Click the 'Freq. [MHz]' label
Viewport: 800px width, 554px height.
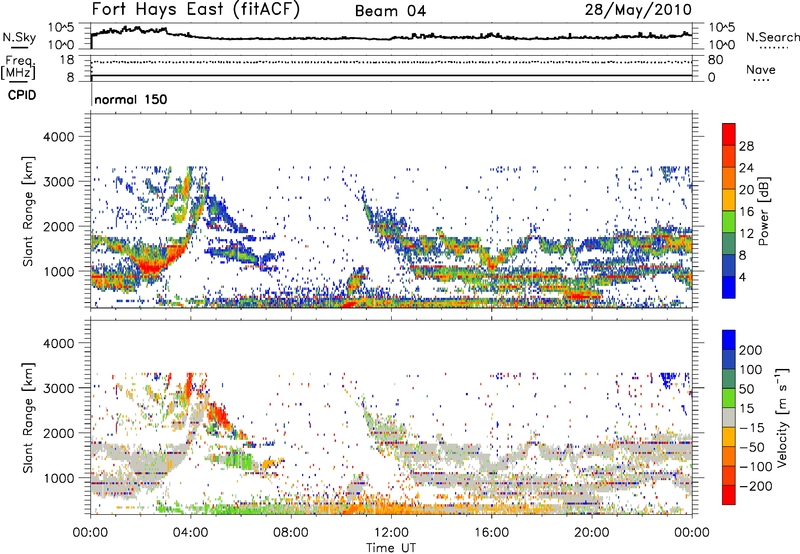point(18,67)
